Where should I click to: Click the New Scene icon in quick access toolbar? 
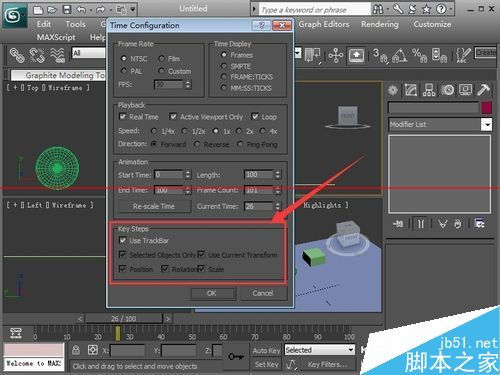coord(38,10)
